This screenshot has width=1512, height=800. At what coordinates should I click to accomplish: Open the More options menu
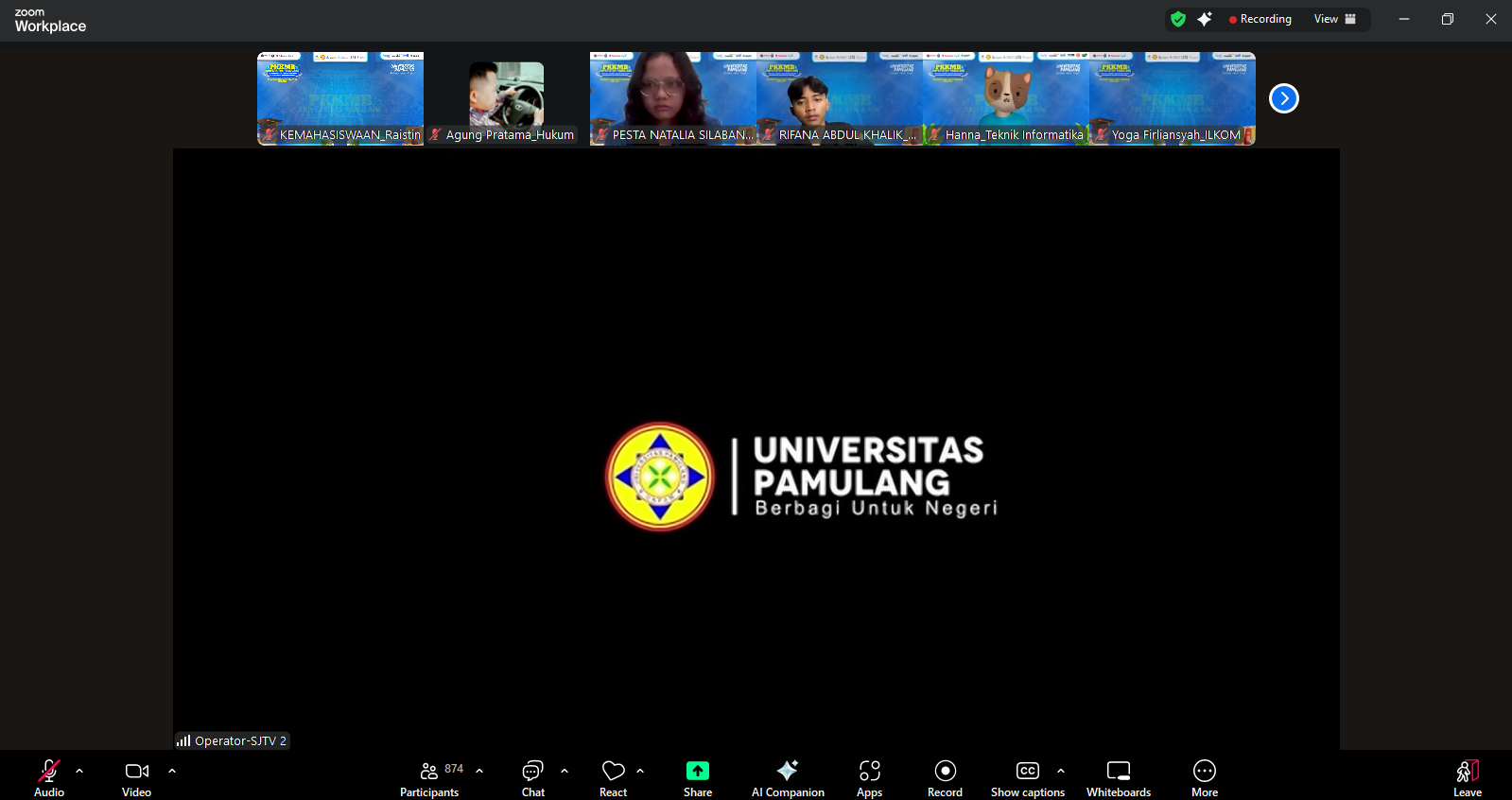click(1205, 777)
